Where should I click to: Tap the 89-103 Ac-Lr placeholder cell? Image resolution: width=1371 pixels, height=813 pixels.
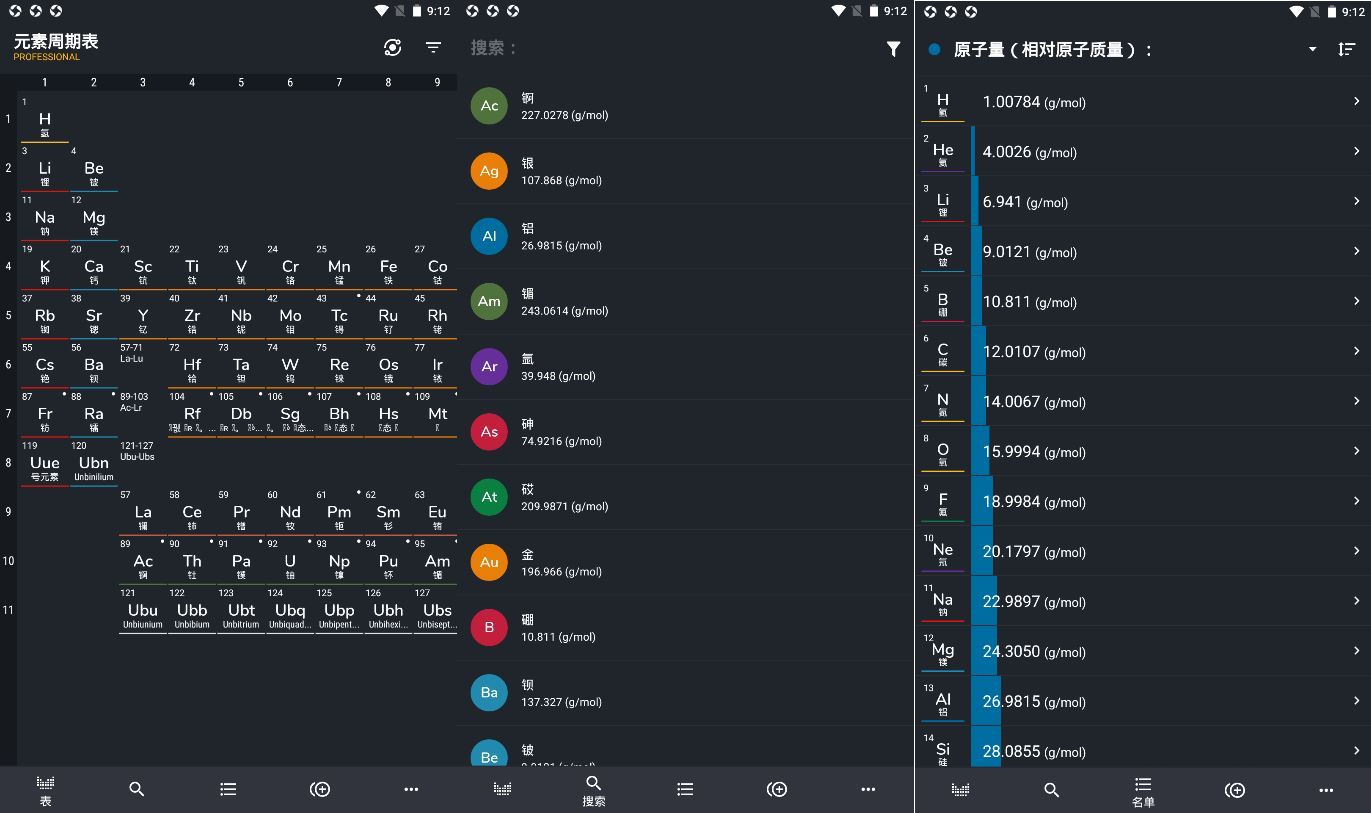tap(143, 414)
